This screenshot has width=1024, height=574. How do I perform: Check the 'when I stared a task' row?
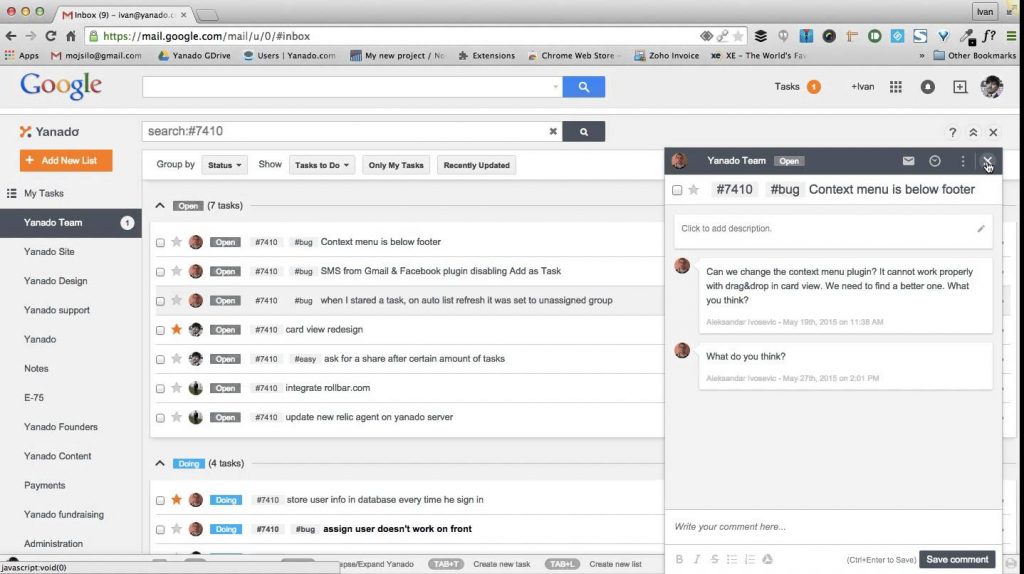pyautogui.click(x=160, y=301)
